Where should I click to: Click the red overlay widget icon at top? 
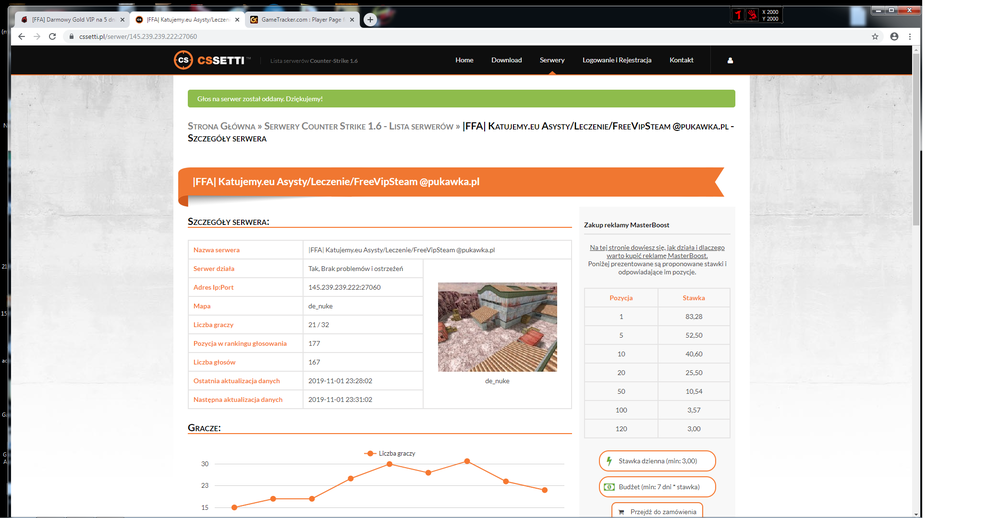tap(738, 15)
